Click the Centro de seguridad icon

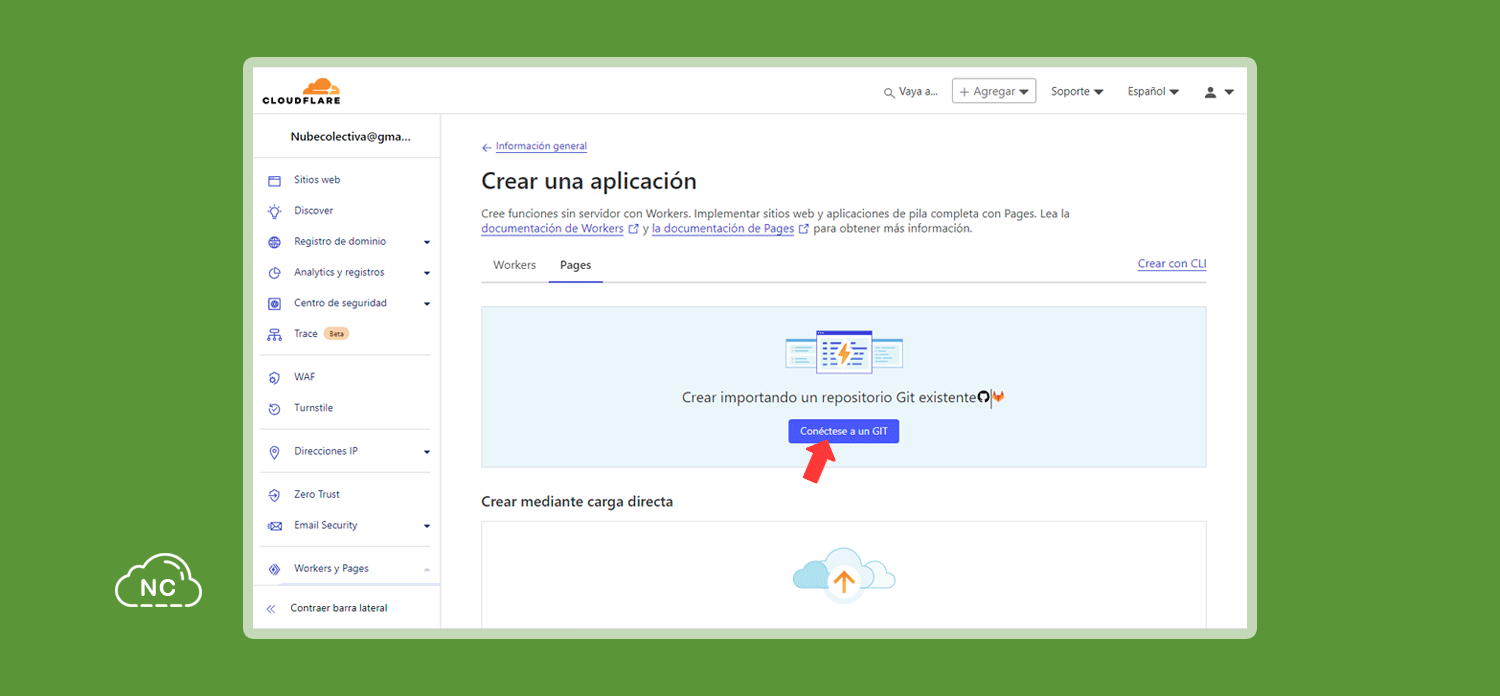coord(274,304)
